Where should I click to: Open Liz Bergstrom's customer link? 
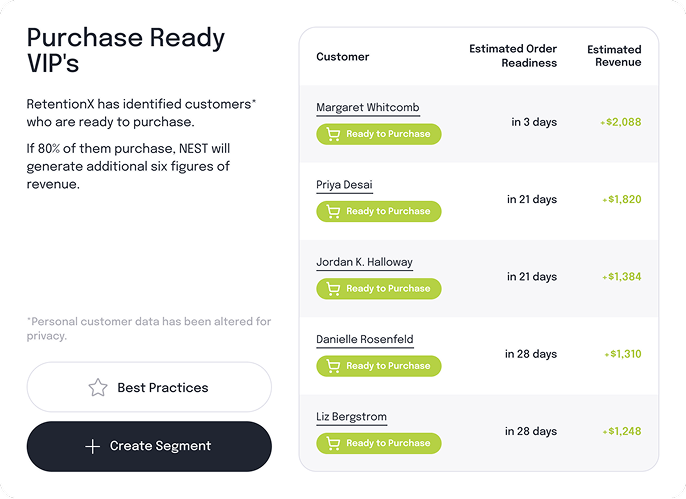click(x=351, y=417)
